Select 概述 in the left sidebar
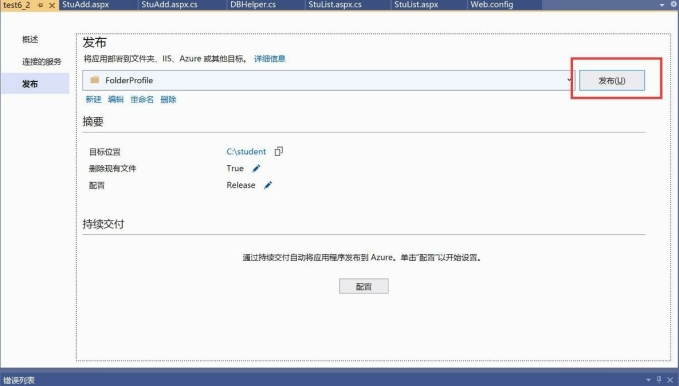Viewport: 679px width, 386px height. 30,39
